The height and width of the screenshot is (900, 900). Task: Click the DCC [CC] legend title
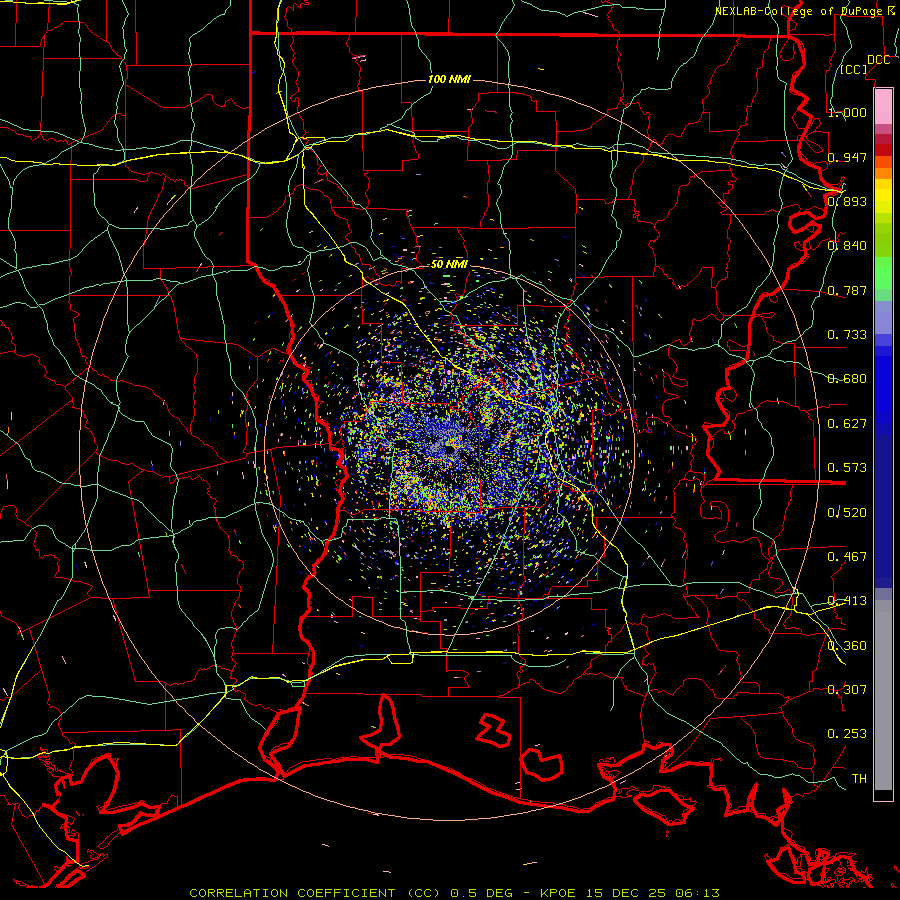click(x=864, y=64)
